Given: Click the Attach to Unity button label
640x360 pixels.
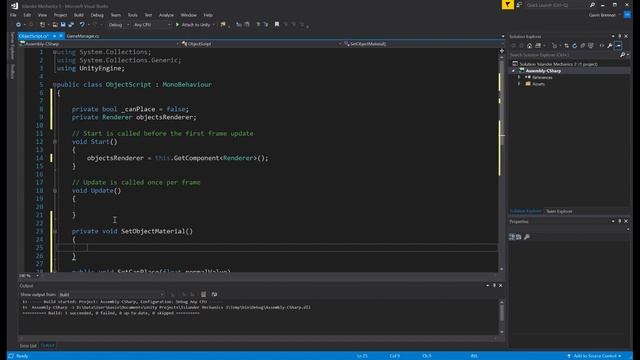Looking at the screenshot, I should [196, 25].
